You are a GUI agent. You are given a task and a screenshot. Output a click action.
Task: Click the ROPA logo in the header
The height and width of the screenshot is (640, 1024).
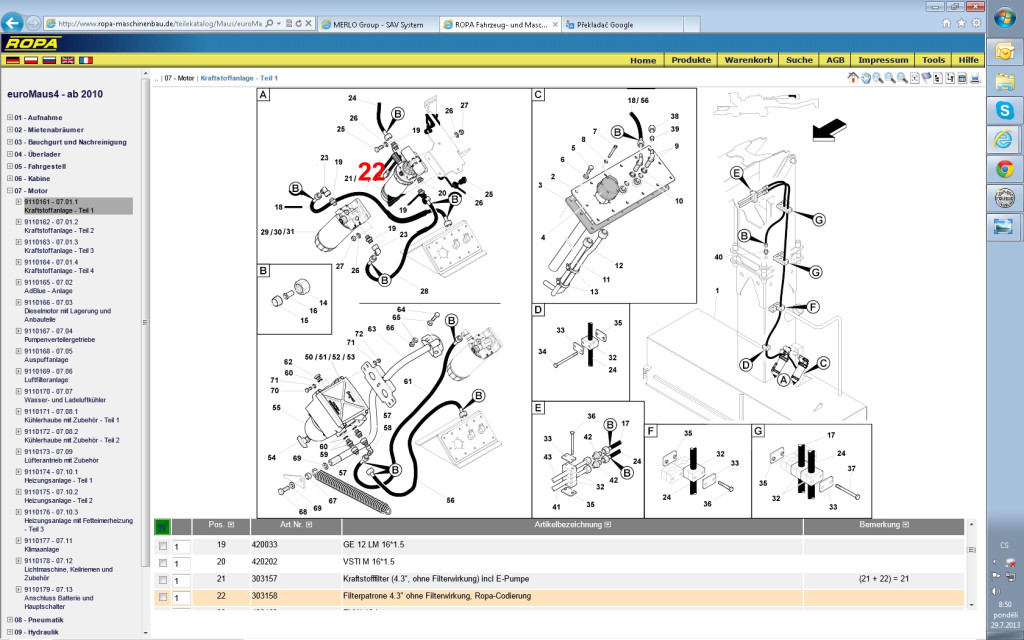[x=32, y=43]
